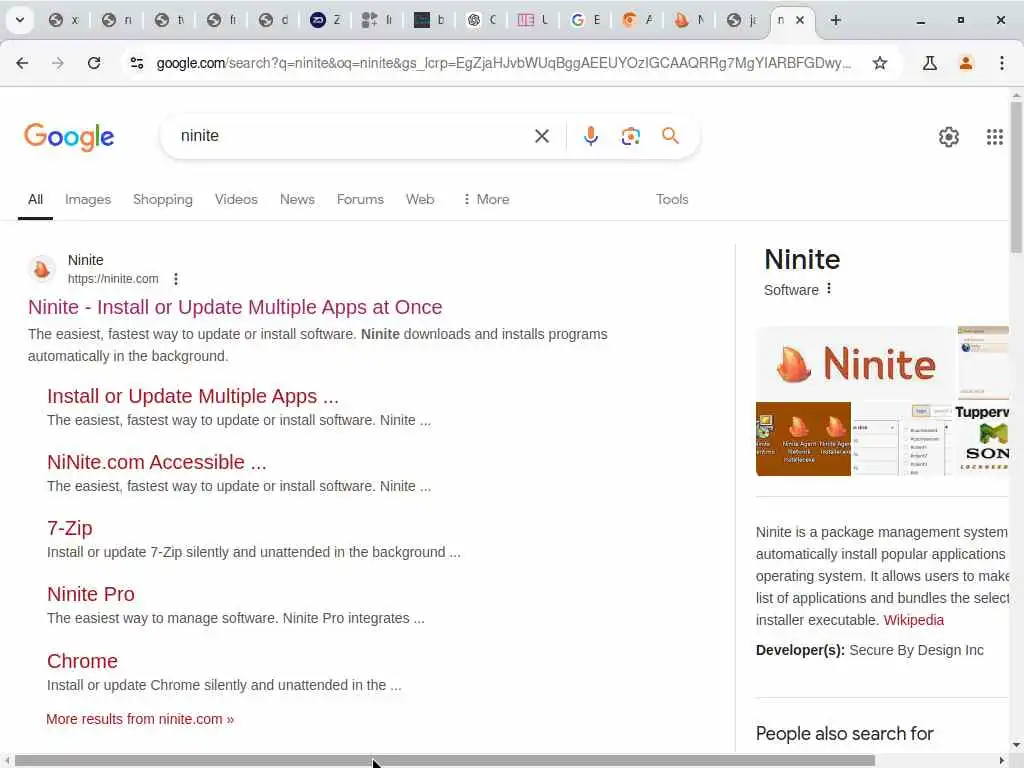Clear the search query with X
Viewport: 1024px width, 768px height.
point(542,136)
